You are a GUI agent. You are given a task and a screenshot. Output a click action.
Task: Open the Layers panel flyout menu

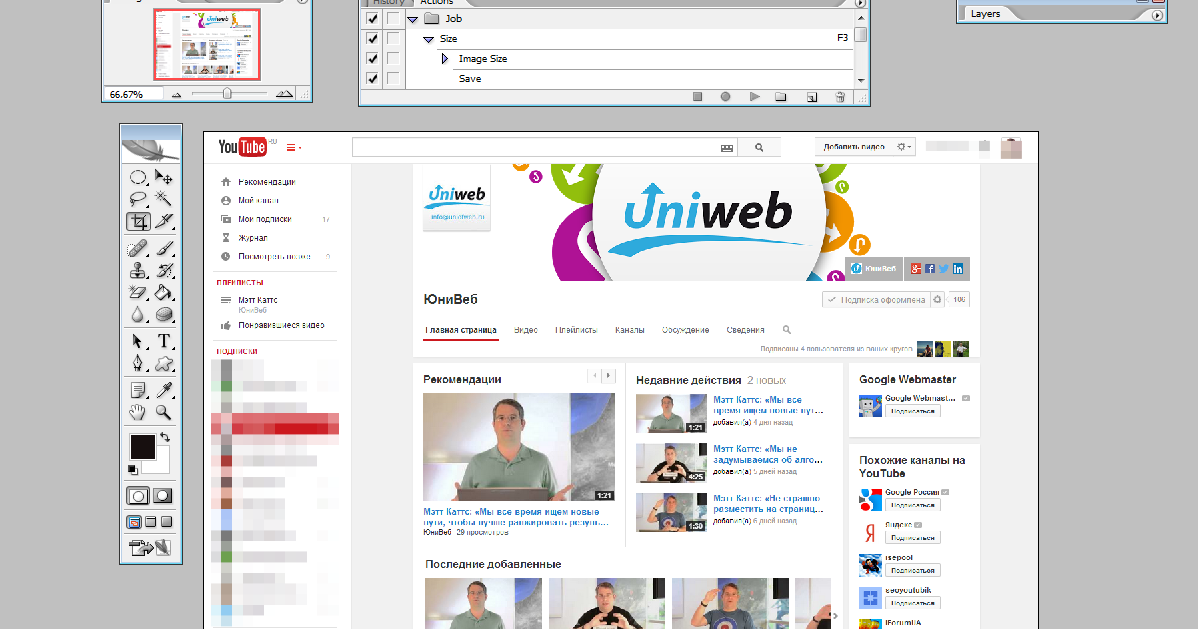click(1157, 15)
